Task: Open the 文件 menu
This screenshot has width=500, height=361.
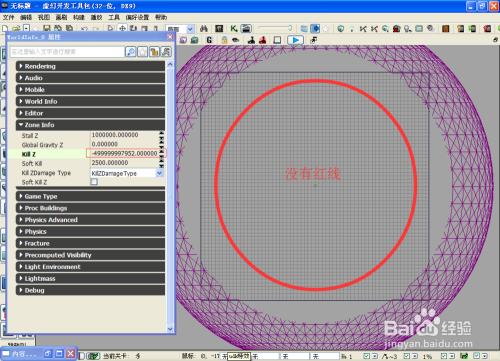Action: coord(8,17)
